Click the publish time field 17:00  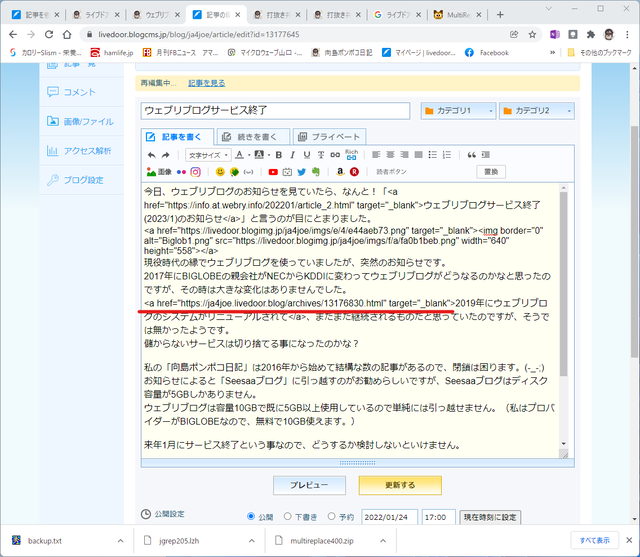[x=439, y=517]
